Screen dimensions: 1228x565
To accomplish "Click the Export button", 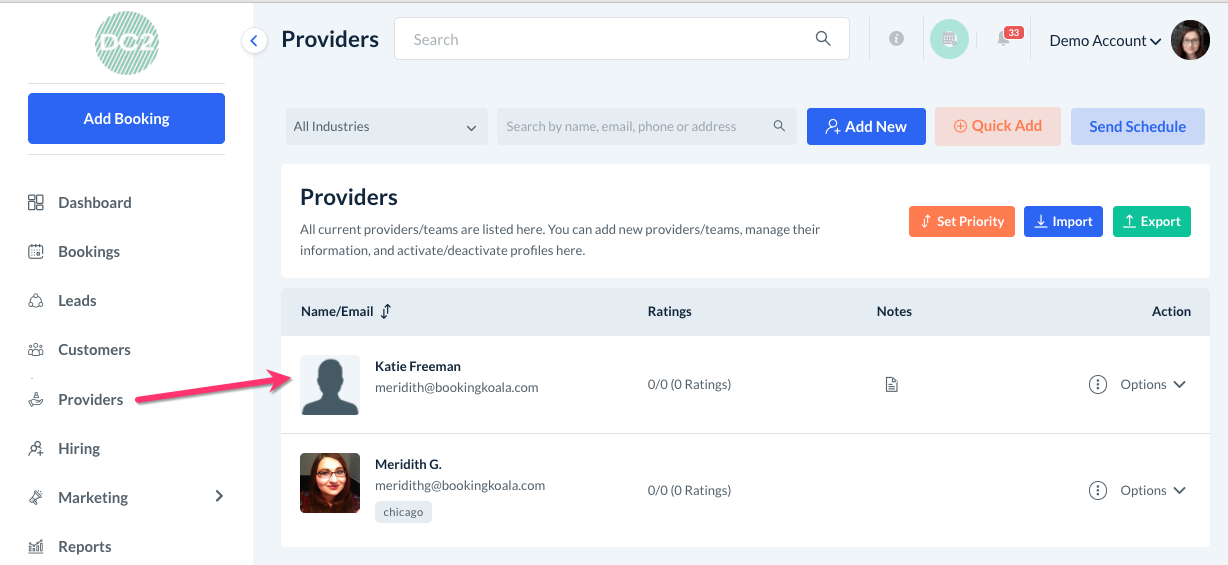I will [1151, 222].
